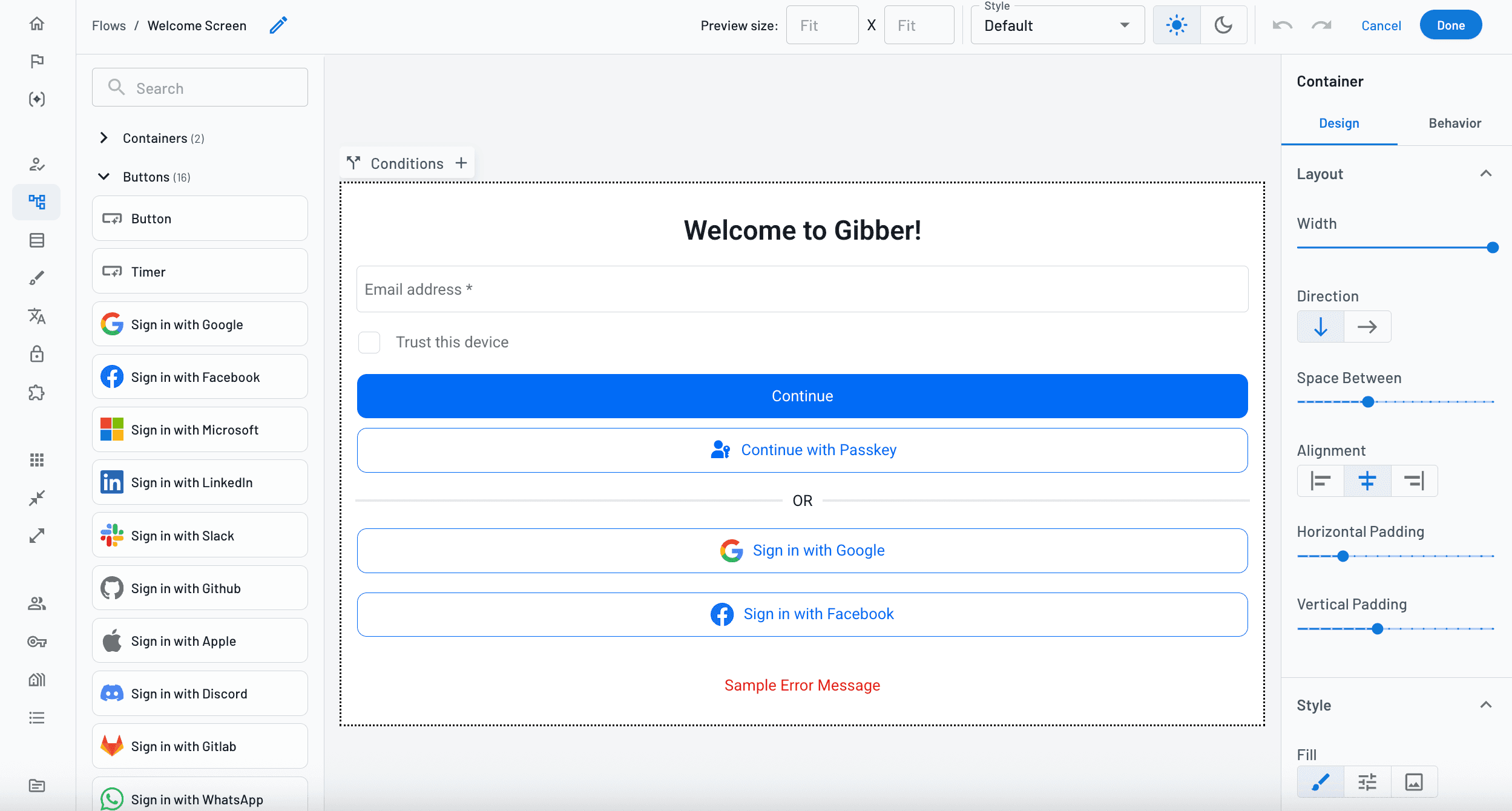This screenshot has width=1512, height=811.
Task: Open the building icon in the sidebar
Action: click(37, 680)
